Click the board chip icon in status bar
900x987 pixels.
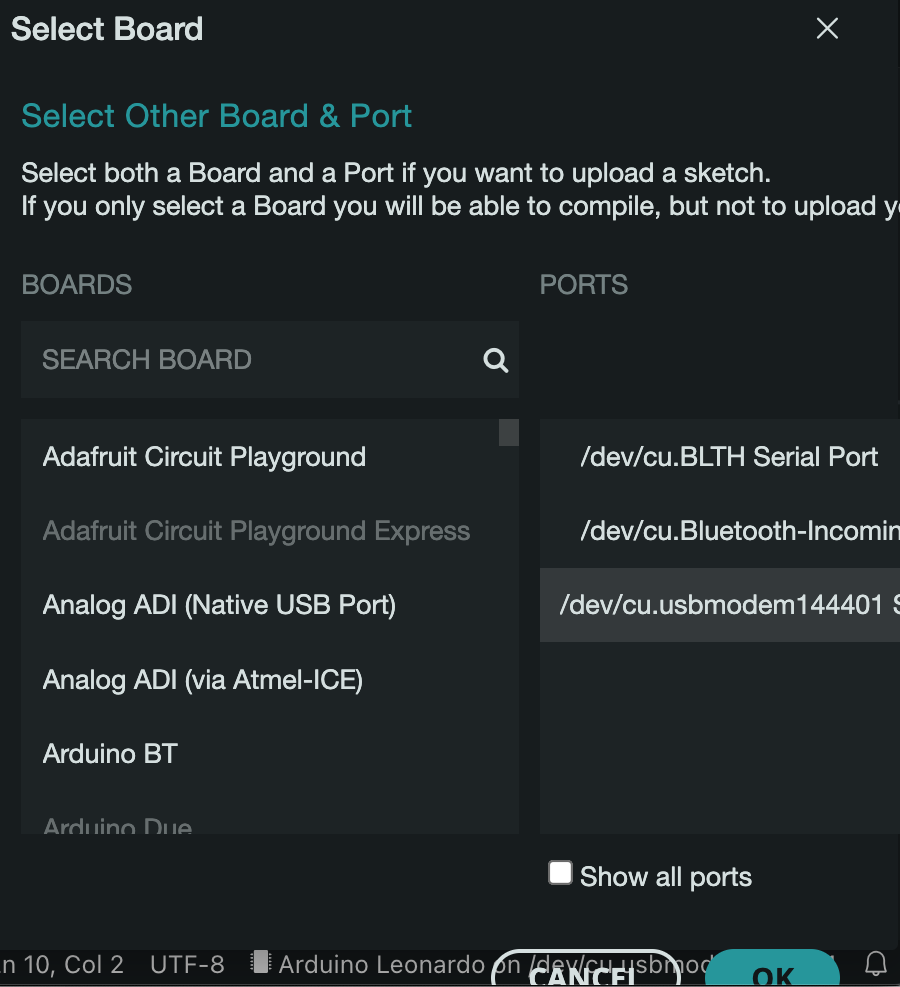[x=261, y=963]
